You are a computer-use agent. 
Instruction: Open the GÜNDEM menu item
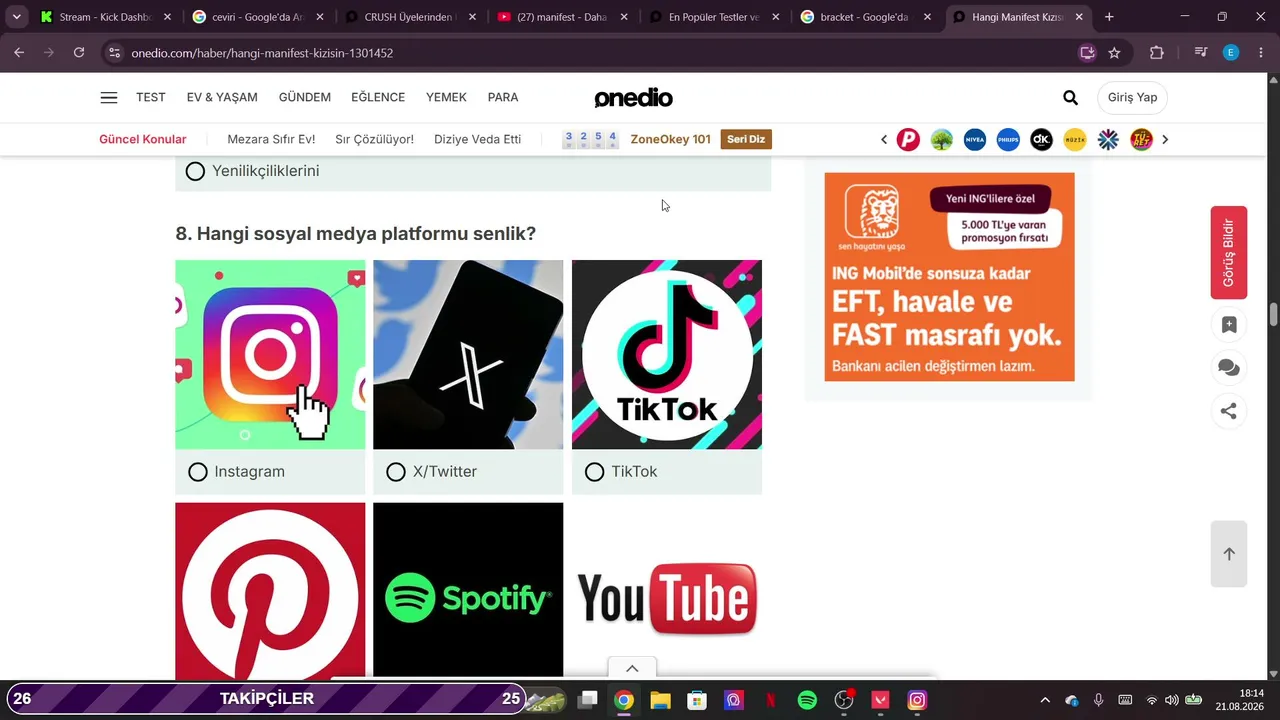tap(305, 97)
